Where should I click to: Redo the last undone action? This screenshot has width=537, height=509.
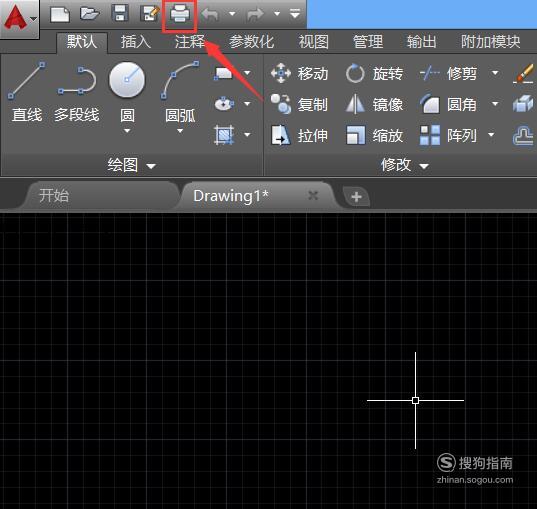[x=256, y=14]
